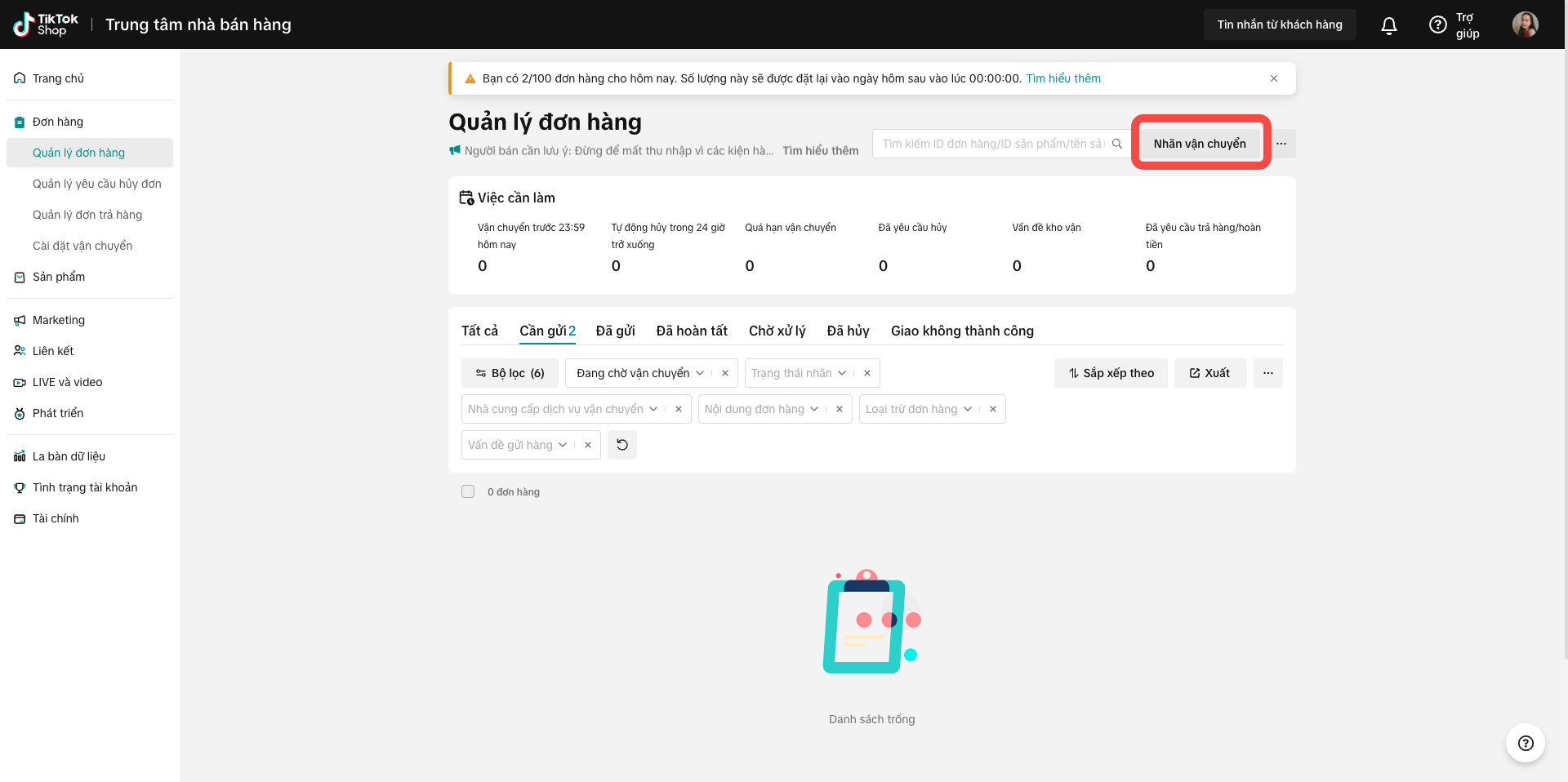Image resolution: width=1568 pixels, height=782 pixels.
Task: Switch to the Đã gửi tab
Action: pyautogui.click(x=615, y=331)
